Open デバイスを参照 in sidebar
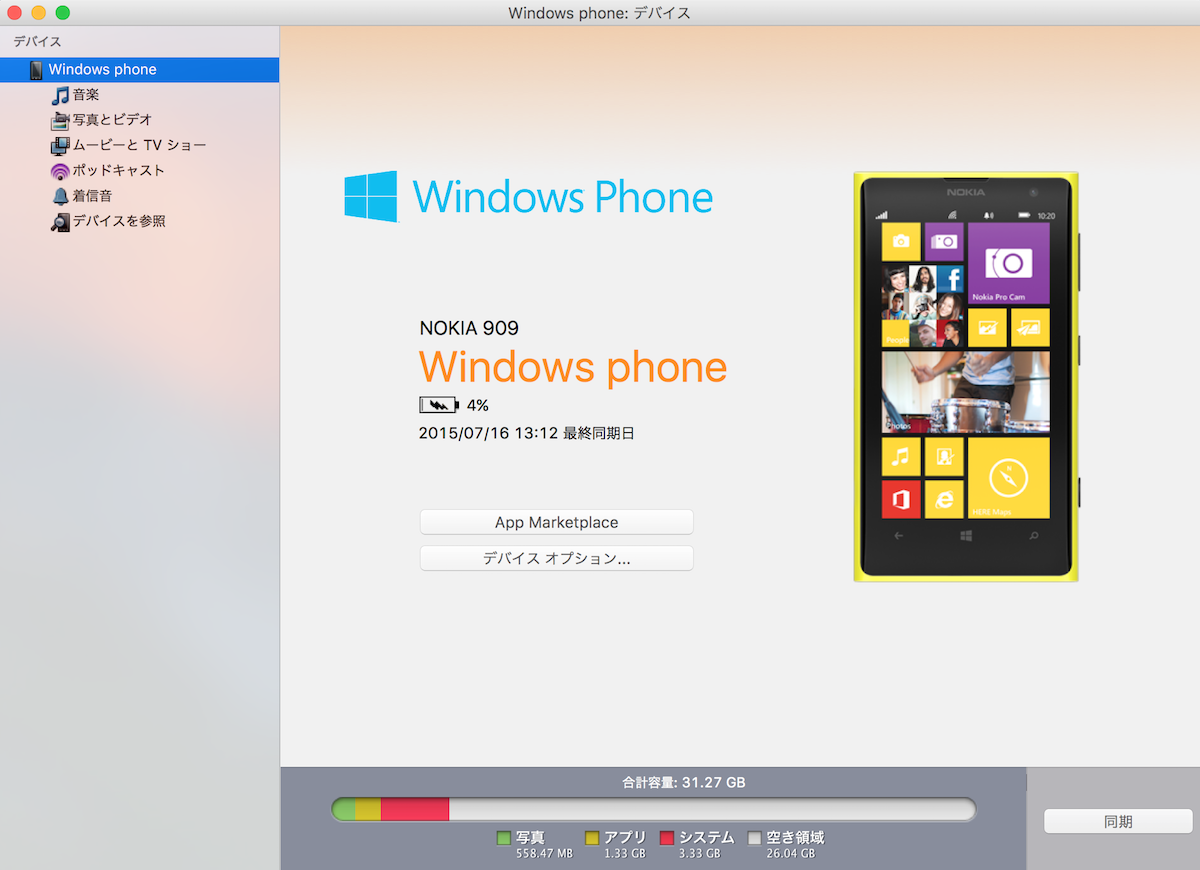The width and height of the screenshot is (1200, 870). [x=119, y=221]
